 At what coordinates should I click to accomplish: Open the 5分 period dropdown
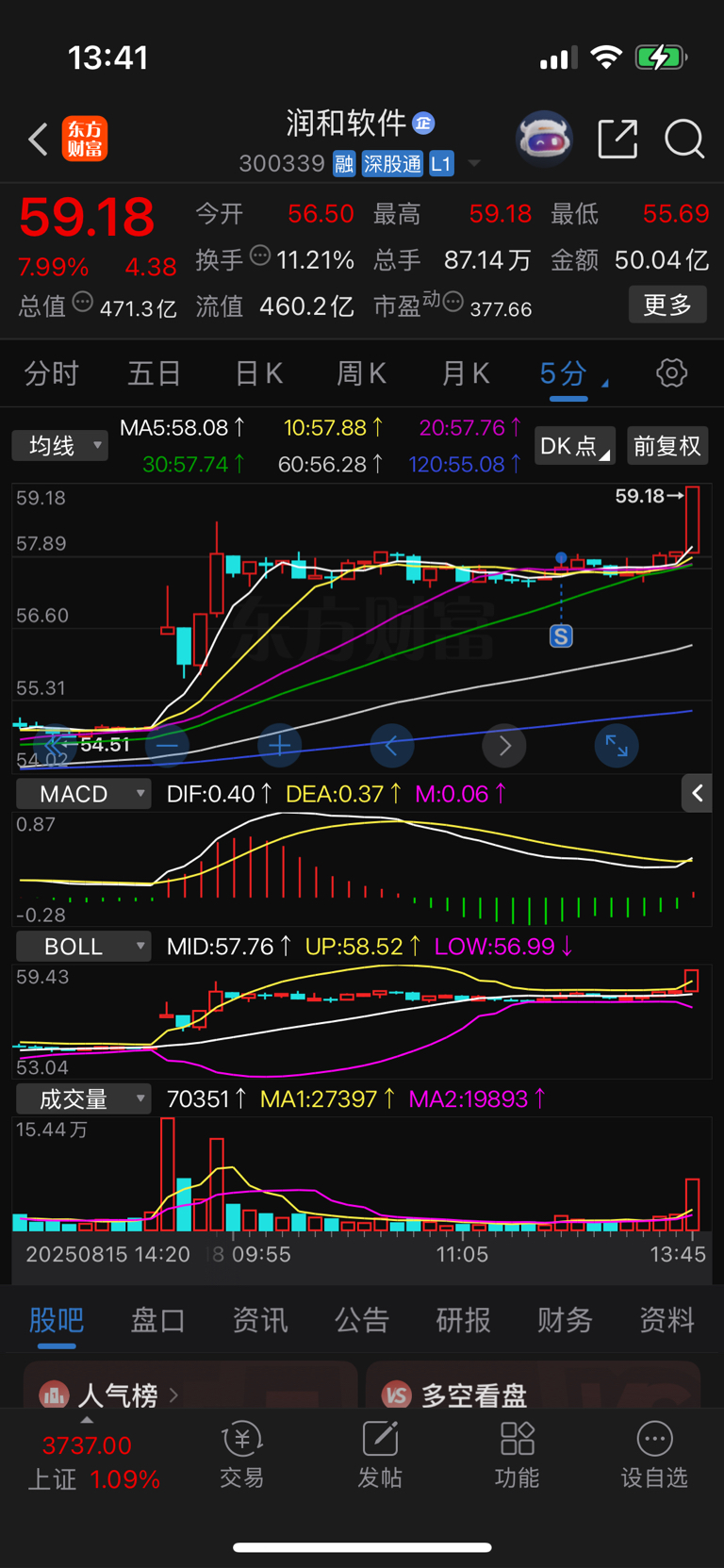[572, 374]
